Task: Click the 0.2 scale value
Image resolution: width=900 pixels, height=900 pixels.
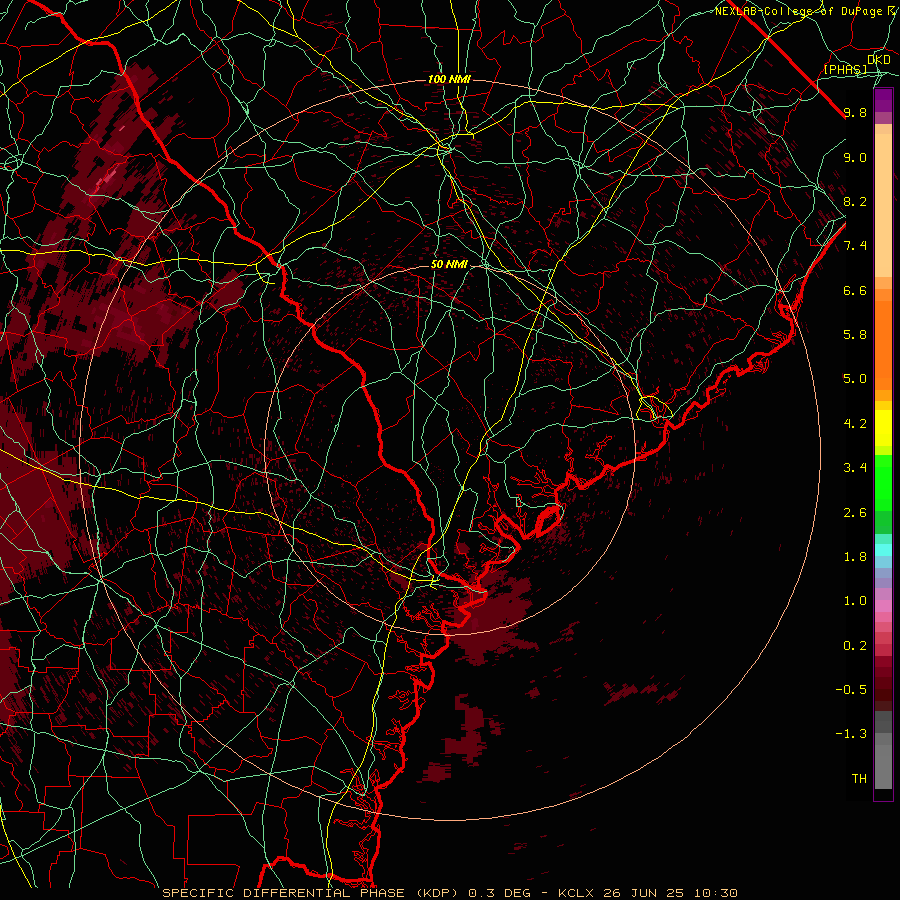Action: point(855,646)
